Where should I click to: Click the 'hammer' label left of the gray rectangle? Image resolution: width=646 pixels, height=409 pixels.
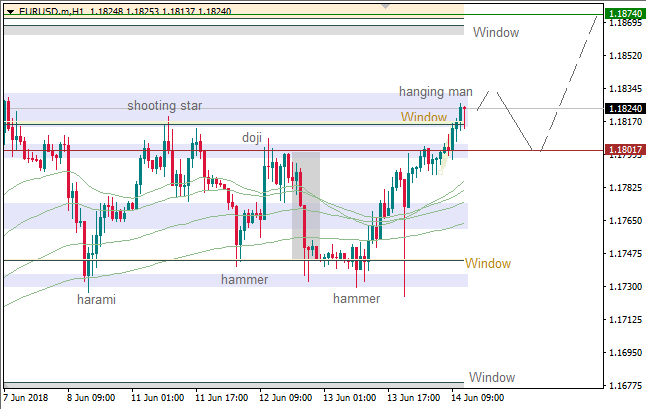coord(245,280)
